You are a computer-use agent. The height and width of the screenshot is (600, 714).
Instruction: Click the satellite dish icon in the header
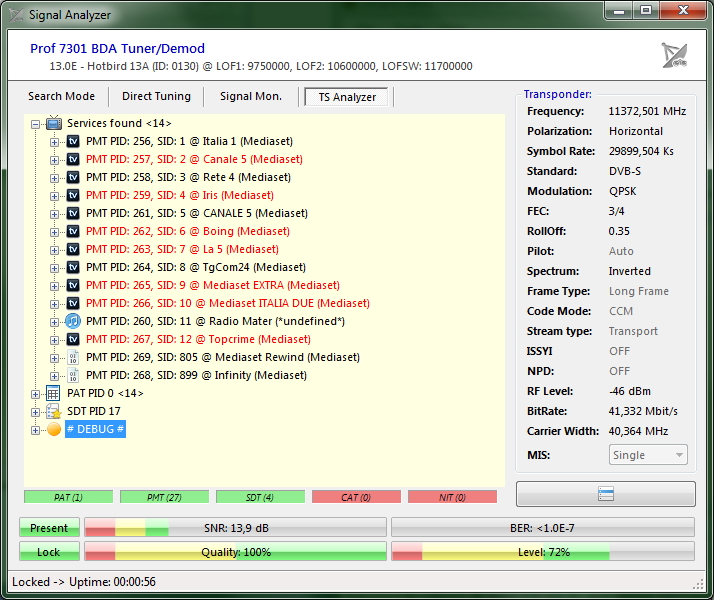click(674, 55)
